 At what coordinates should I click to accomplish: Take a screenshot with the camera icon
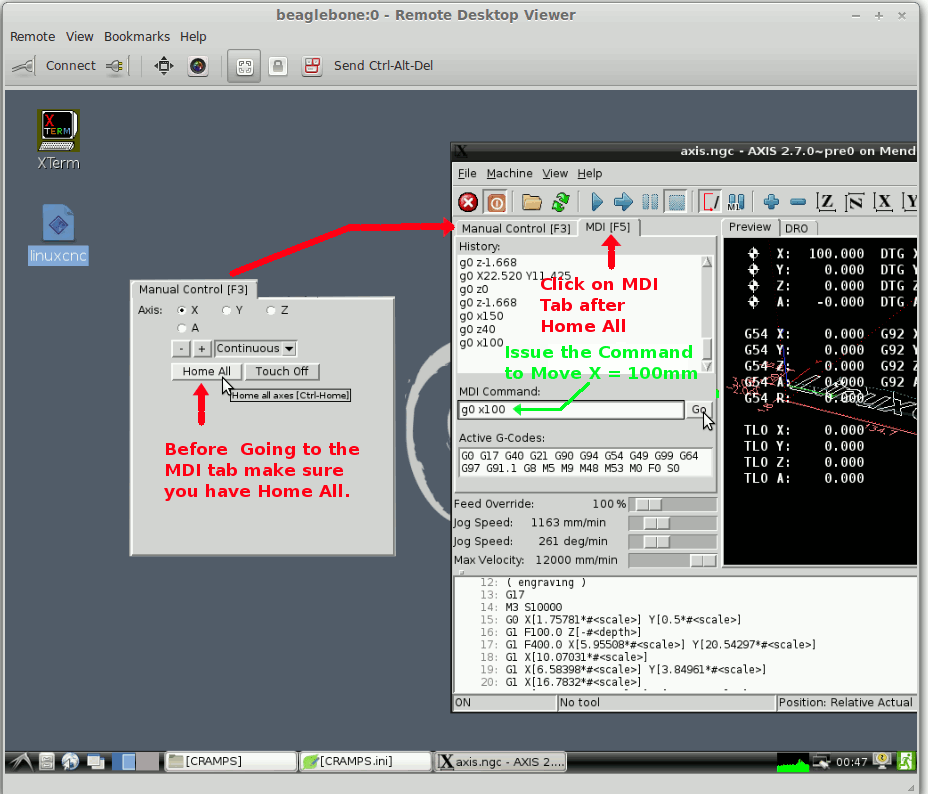coord(198,66)
